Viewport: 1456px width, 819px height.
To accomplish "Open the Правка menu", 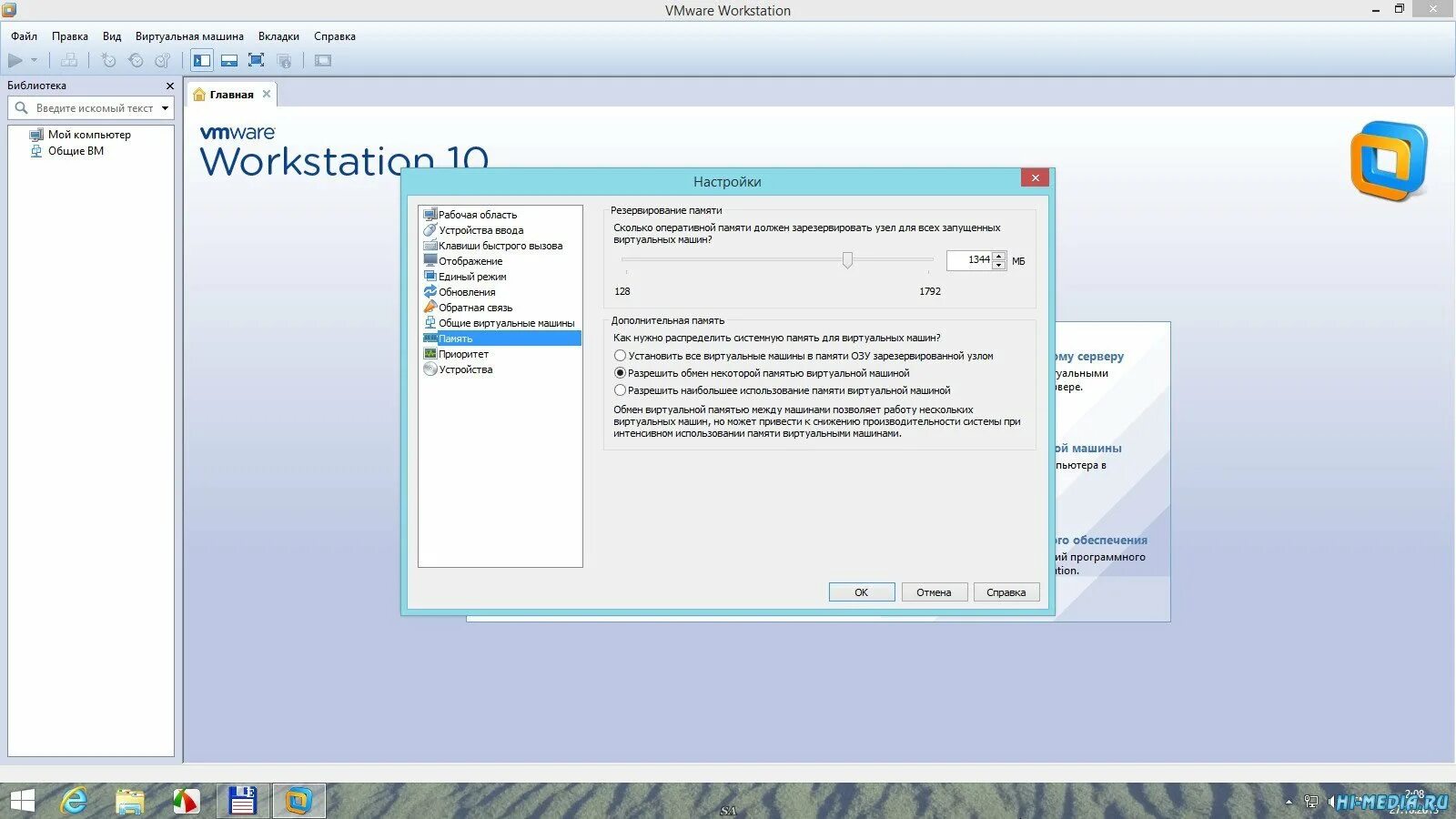I will tap(70, 36).
